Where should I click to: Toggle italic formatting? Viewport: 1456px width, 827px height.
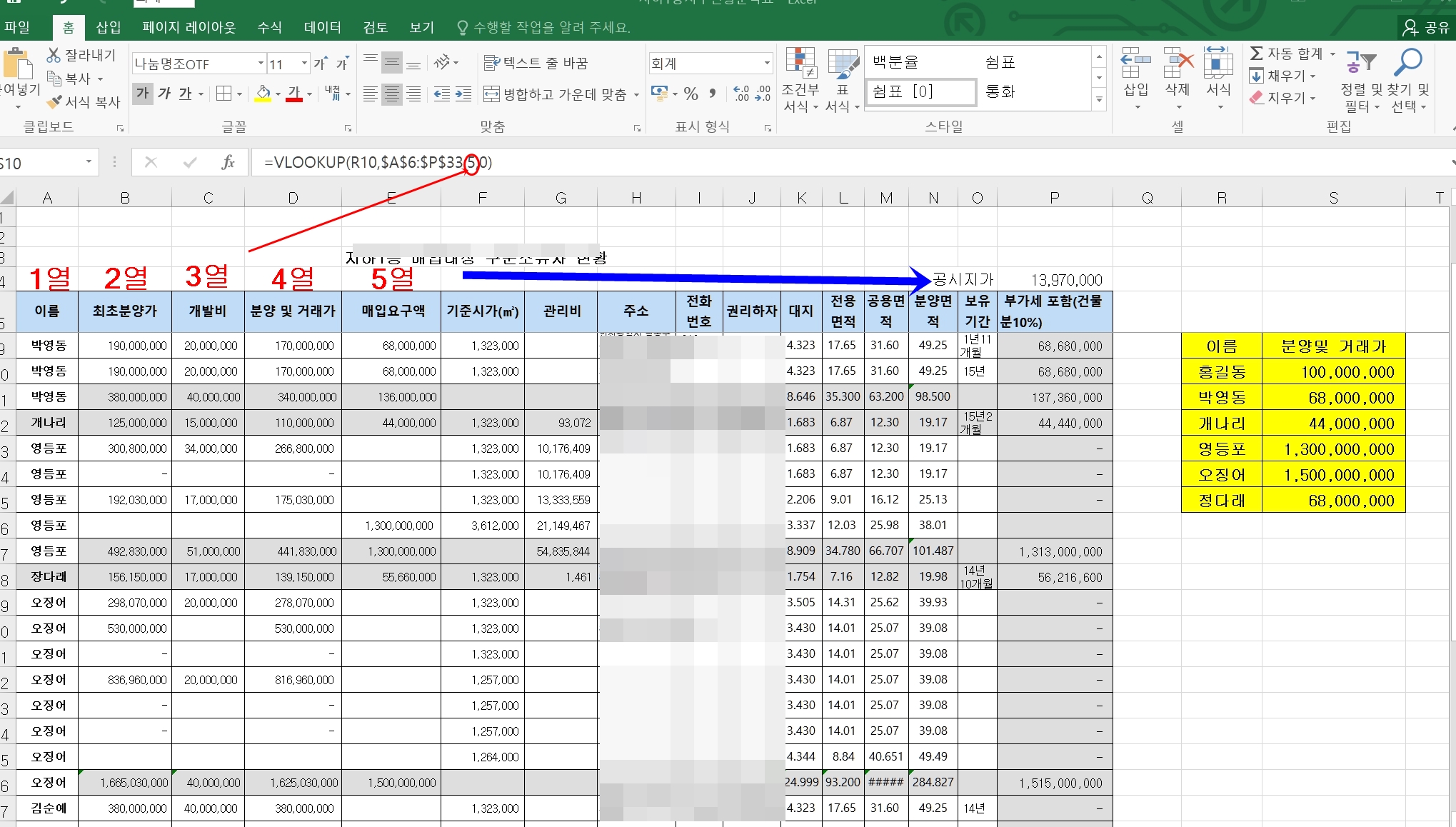coord(164,94)
